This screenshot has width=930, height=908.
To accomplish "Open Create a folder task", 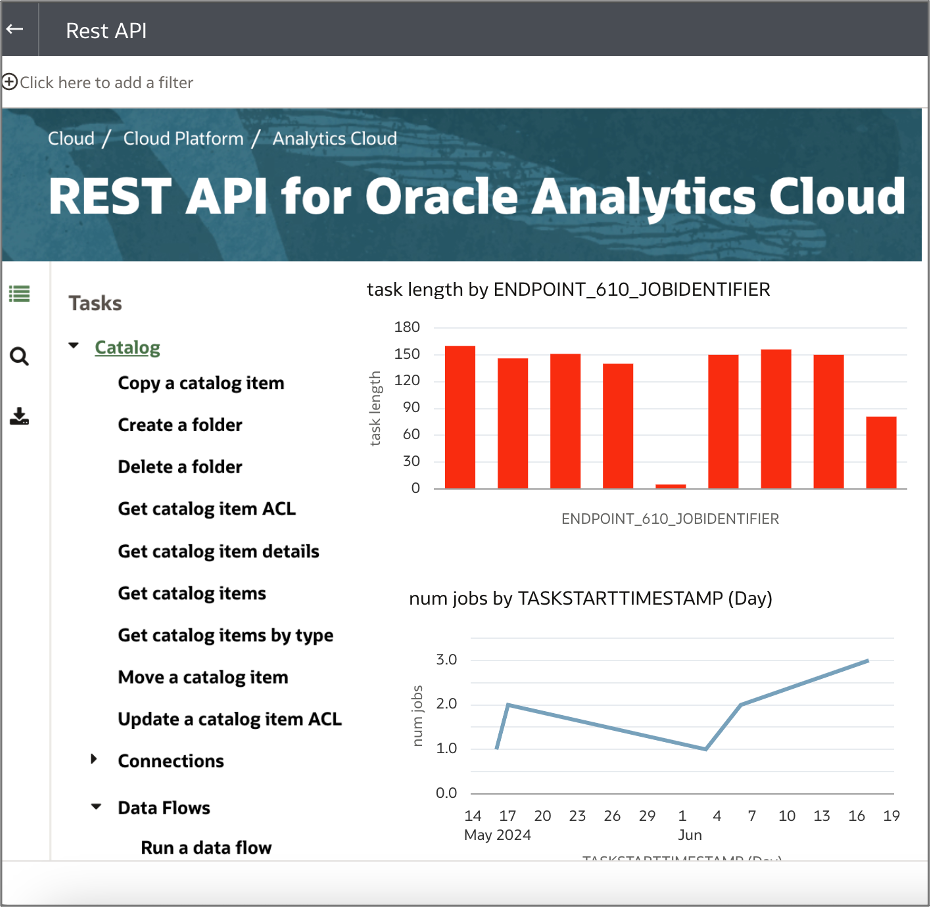I will pos(180,425).
